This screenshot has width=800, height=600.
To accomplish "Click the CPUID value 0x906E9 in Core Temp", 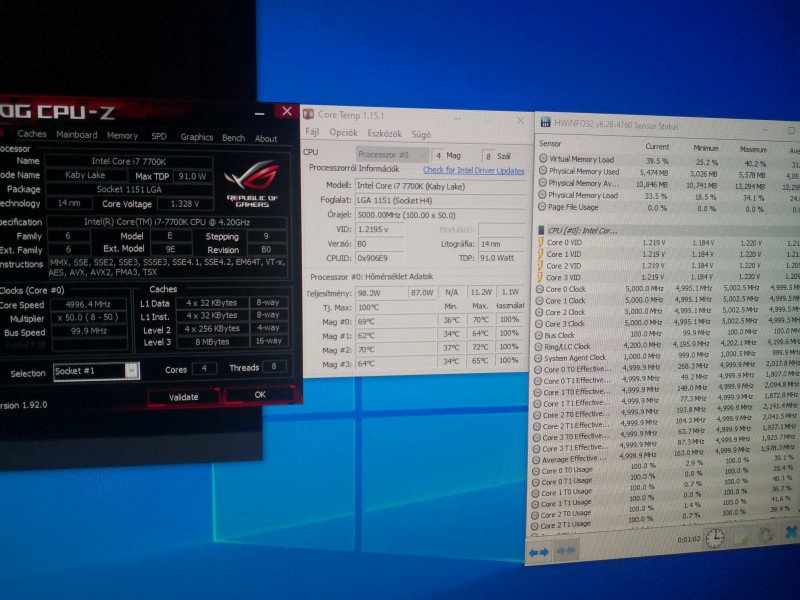I will (380, 258).
